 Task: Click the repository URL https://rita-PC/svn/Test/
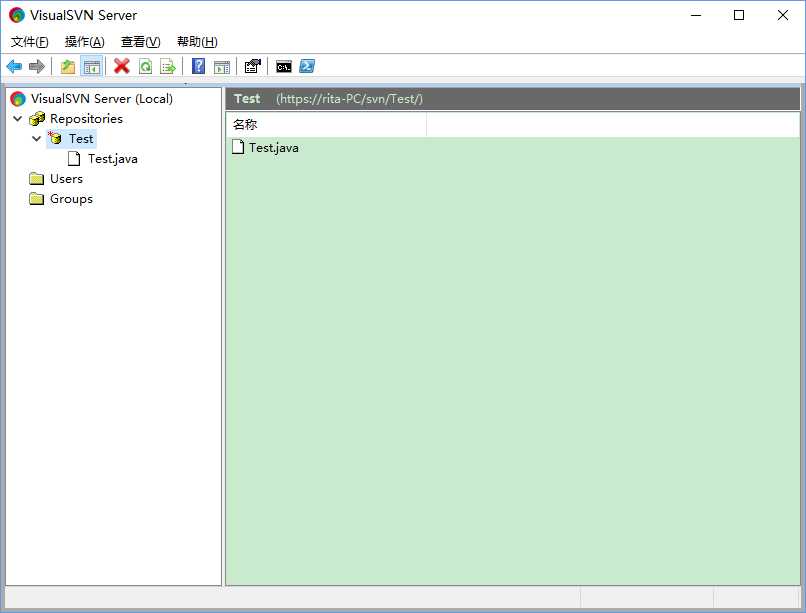point(350,99)
